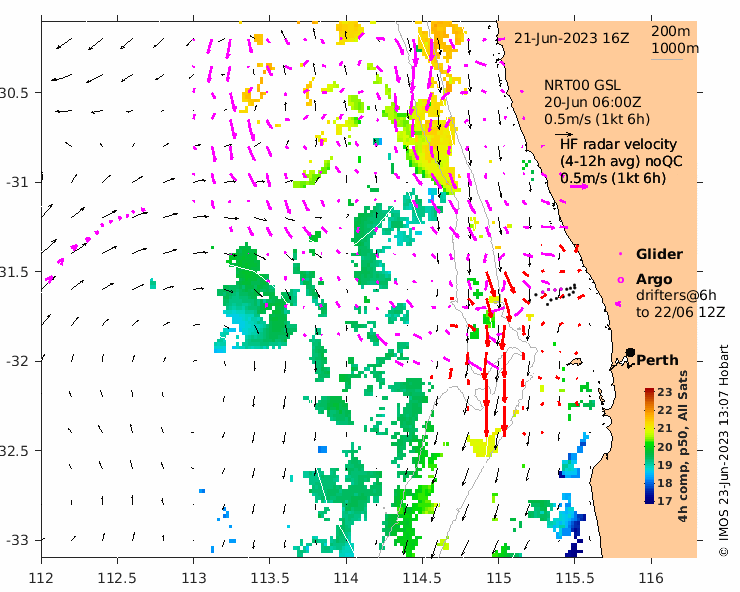This screenshot has width=740, height=592.
Task: Click the colorbar label '21'
Action: [x=665, y=428]
